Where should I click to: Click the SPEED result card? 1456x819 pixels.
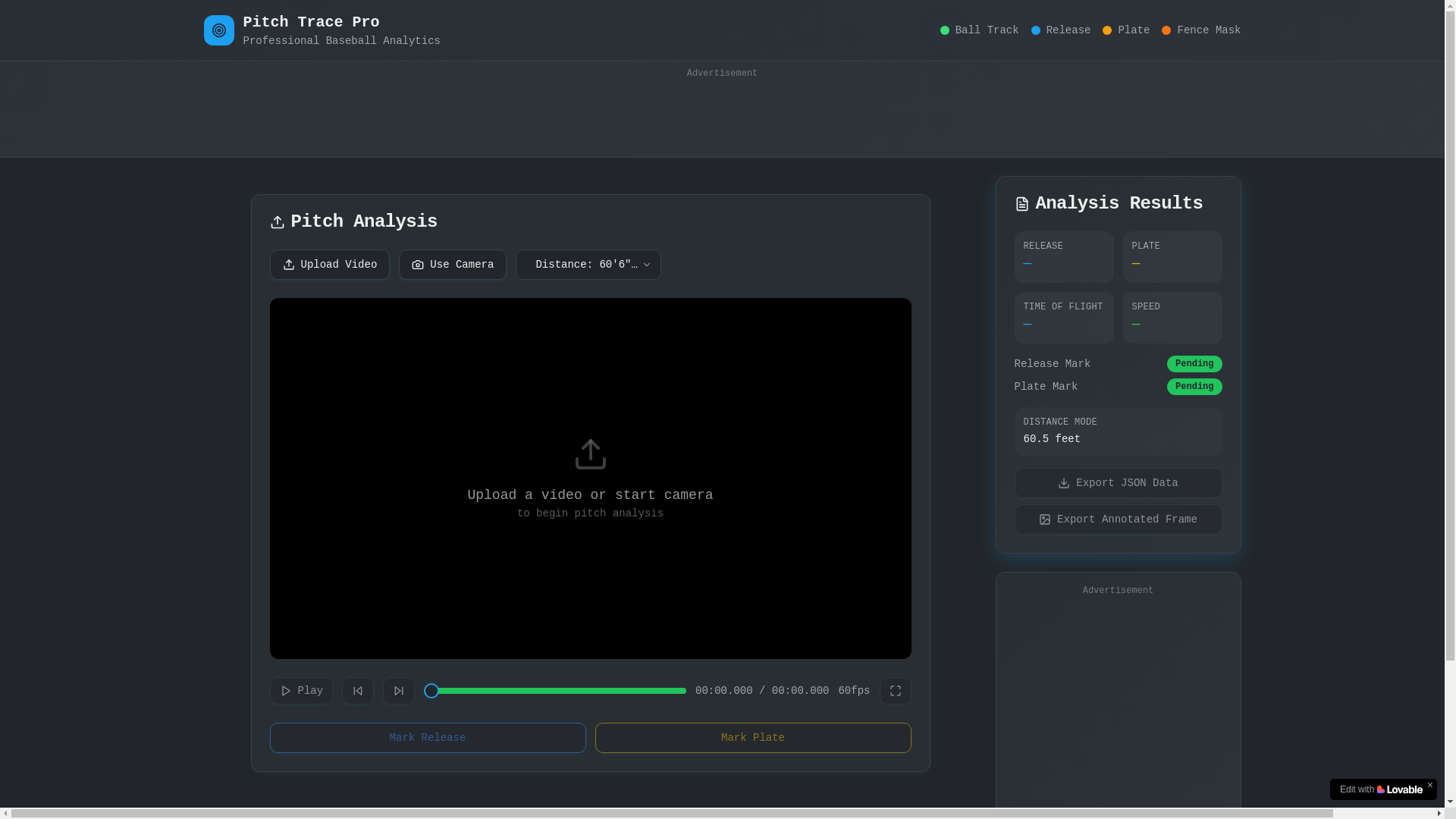click(x=1172, y=318)
